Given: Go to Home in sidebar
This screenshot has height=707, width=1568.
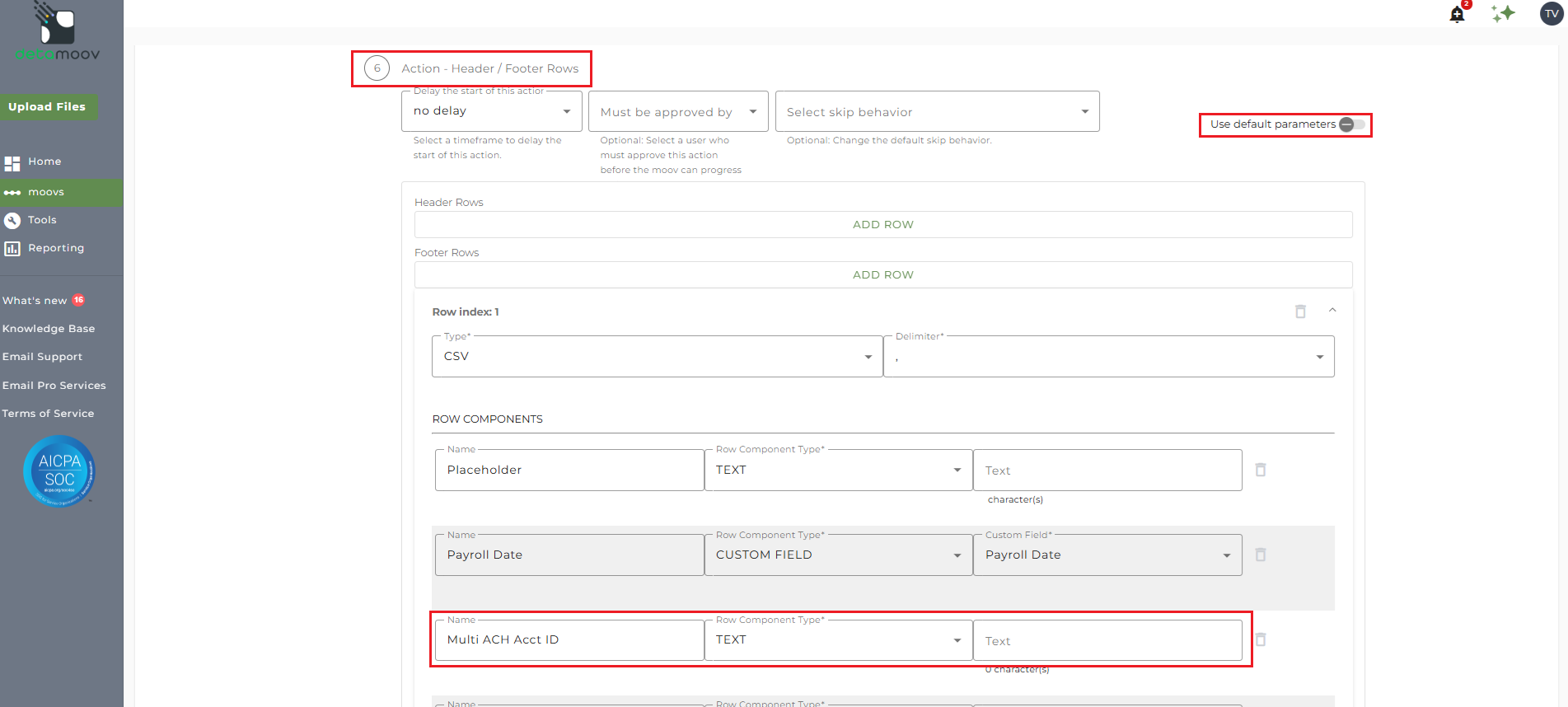Looking at the screenshot, I should pyautogui.click(x=44, y=162).
